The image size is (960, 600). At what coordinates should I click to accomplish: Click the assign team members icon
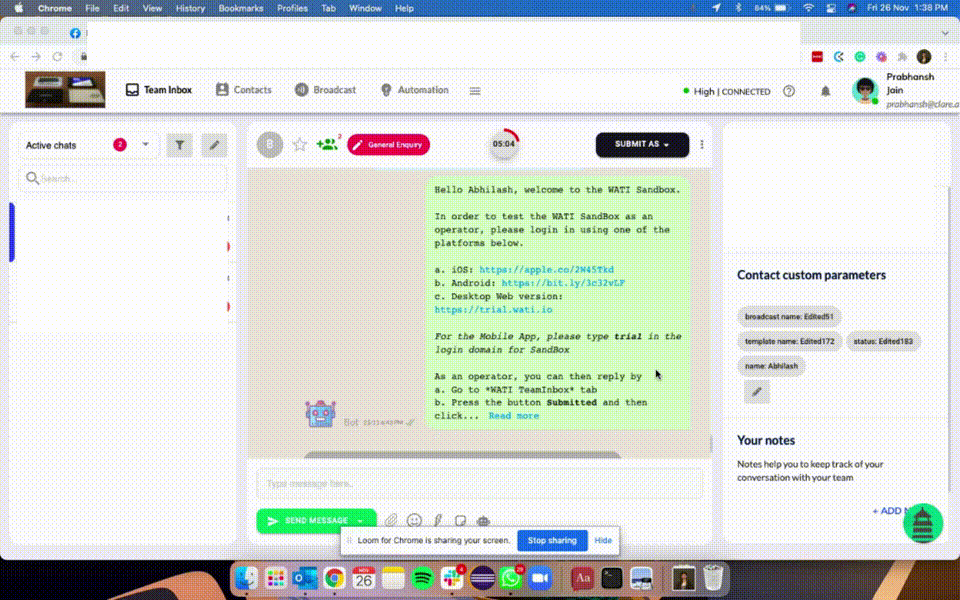point(328,144)
